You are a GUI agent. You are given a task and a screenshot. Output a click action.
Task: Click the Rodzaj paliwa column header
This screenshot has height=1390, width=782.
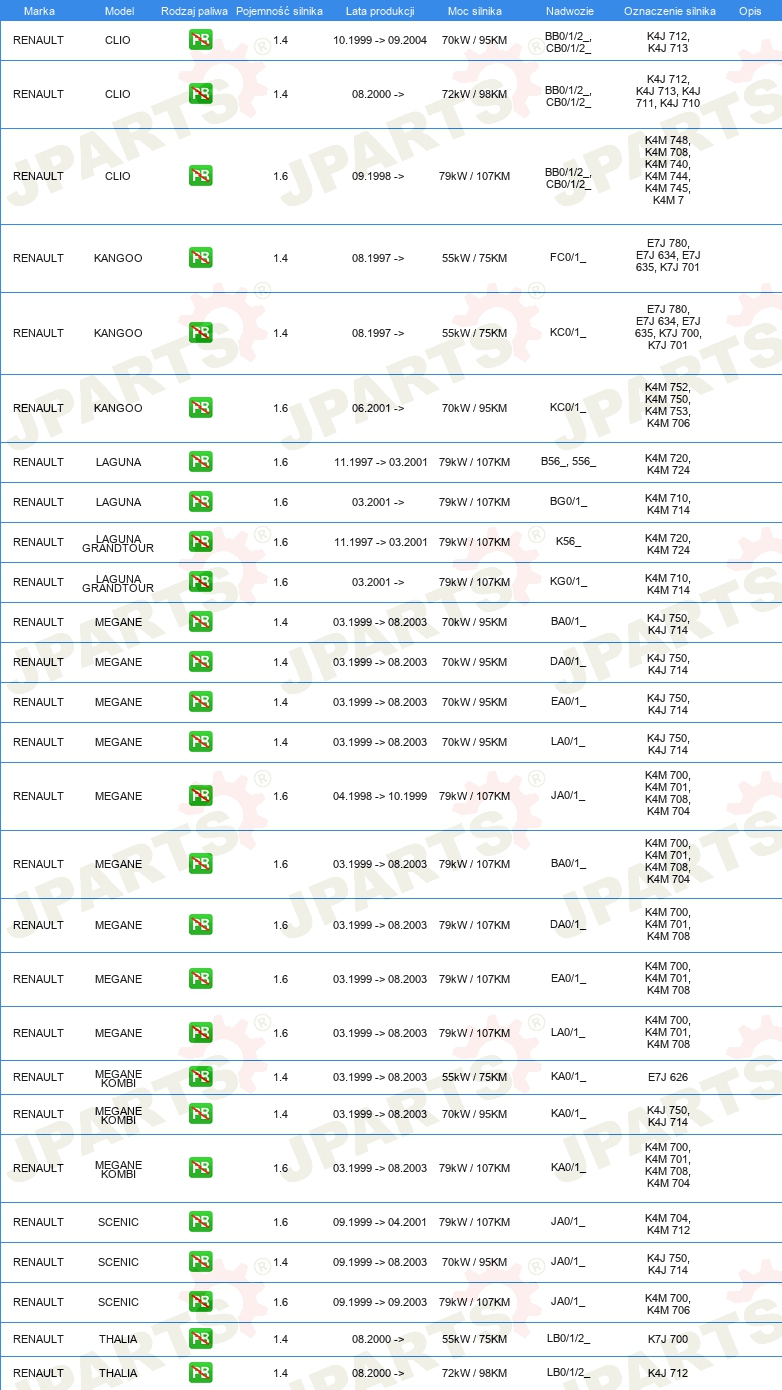click(194, 11)
